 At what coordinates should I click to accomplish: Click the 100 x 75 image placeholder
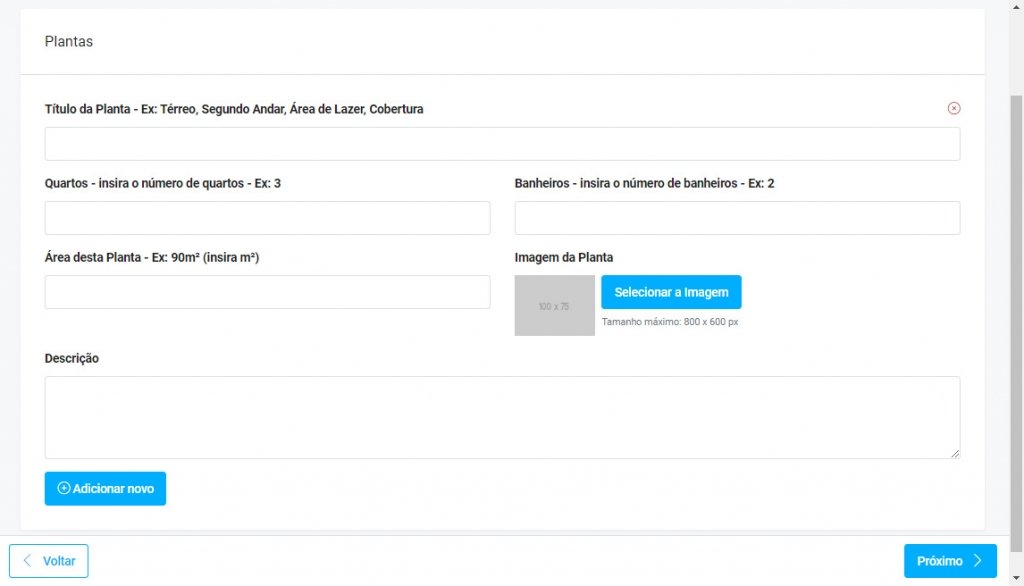click(x=554, y=306)
